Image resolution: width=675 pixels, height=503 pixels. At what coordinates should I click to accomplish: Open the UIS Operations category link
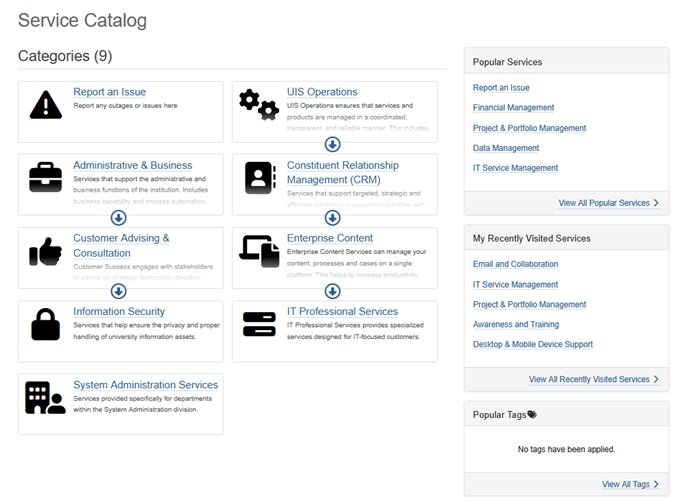point(322,92)
